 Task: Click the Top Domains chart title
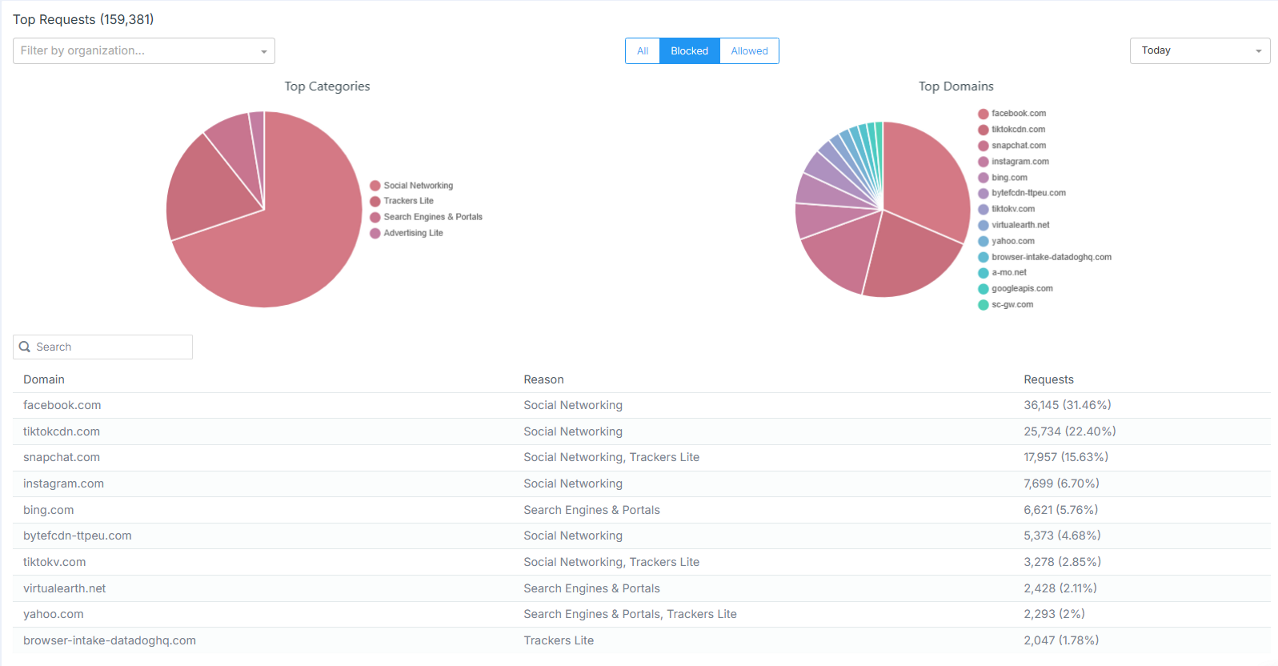coord(956,87)
